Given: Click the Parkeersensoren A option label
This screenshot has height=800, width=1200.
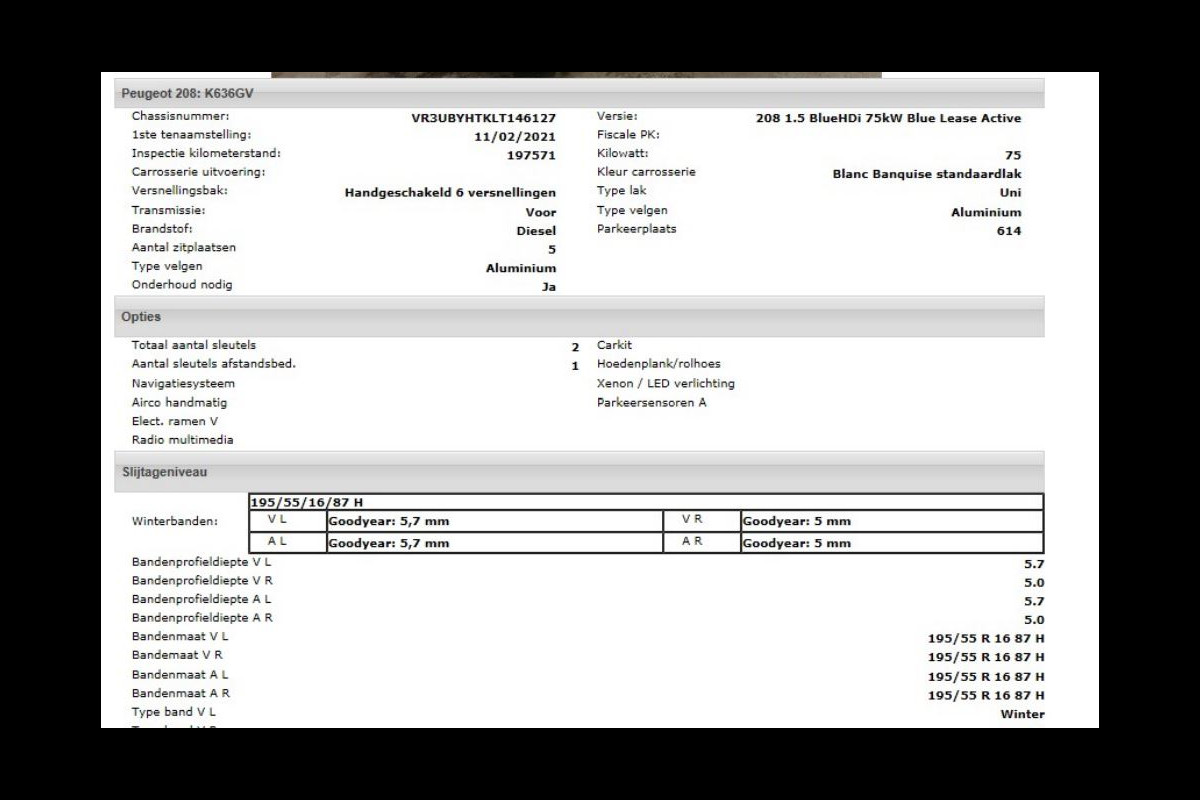Looking at the screenshot, I should 651,403.
